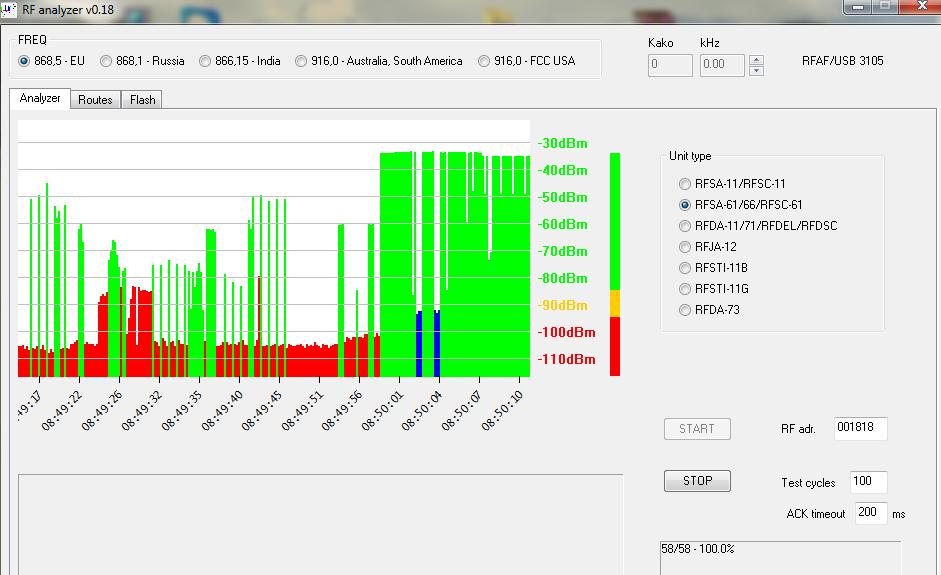
Task: Close the RF analyzer window
Action: pyautogui.click(x=922, y=6)
